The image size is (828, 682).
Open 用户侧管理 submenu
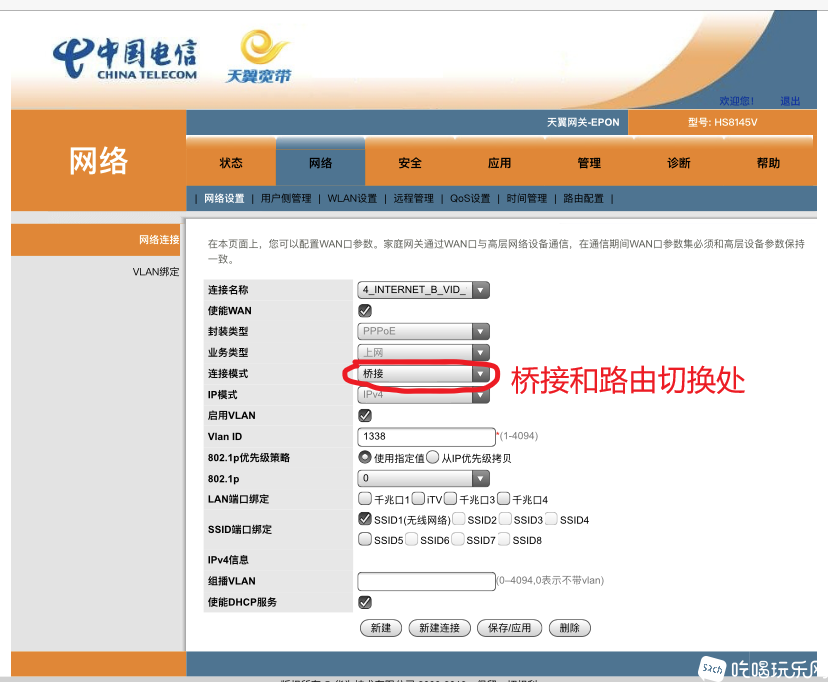click(286, 198)
